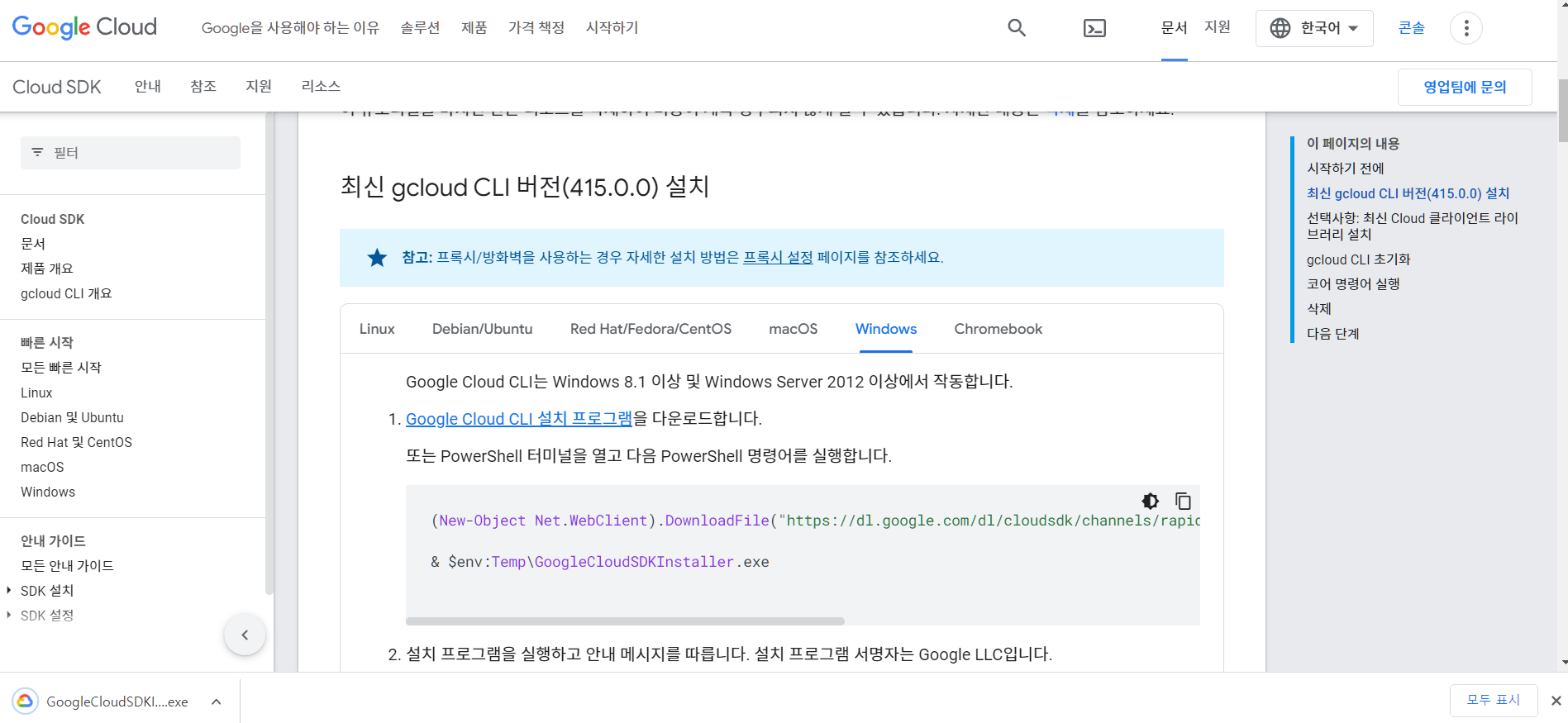Jump to 시작하기 전에 section
The width and height of the screenshot is (1568, 723).
pos(1345,169)
